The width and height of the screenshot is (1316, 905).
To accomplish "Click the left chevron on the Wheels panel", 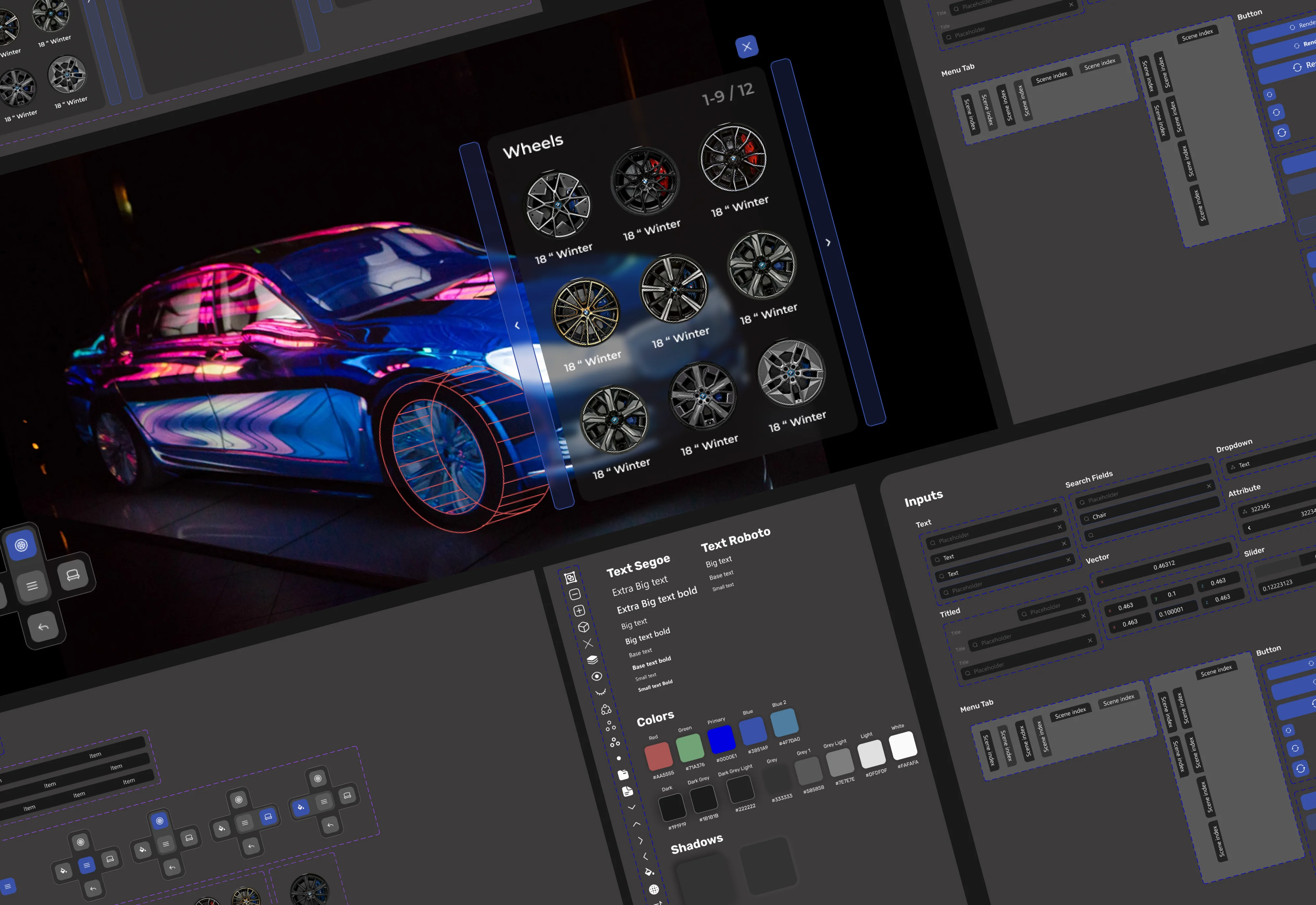I will click(517, 325).
